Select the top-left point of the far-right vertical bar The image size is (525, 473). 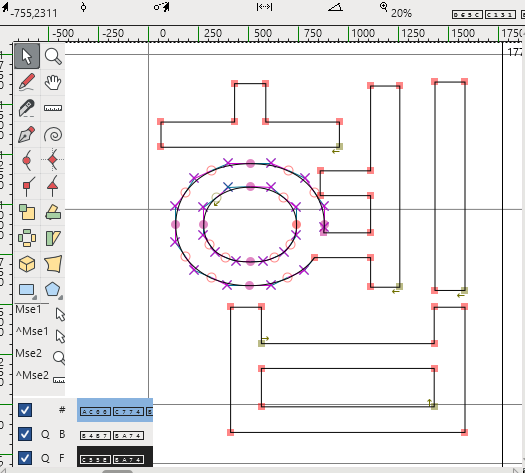(435, 82)
